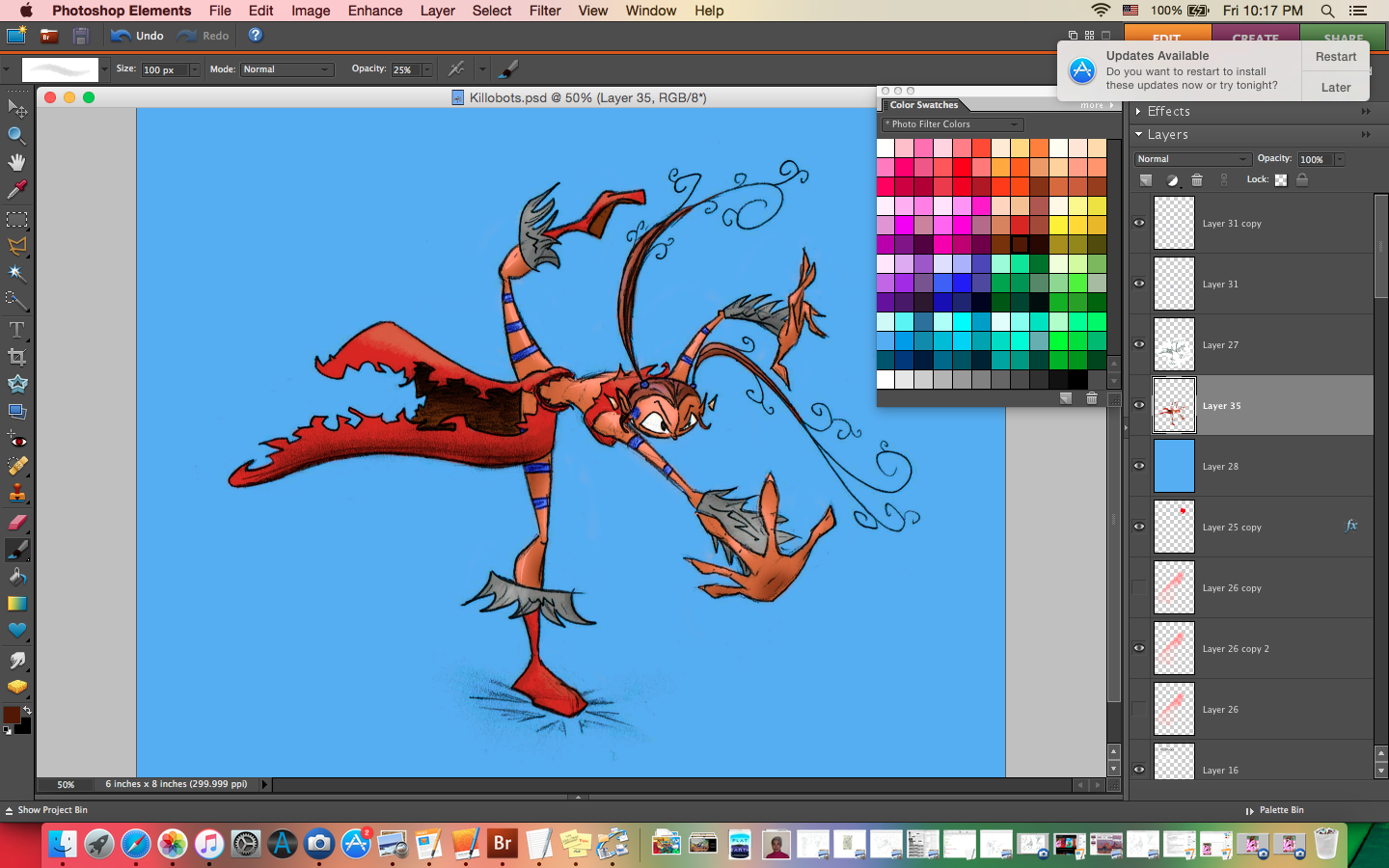Screen dimensions: 1389x868
Task: Expand the Effects panel
Action: tap(1139, 112)
